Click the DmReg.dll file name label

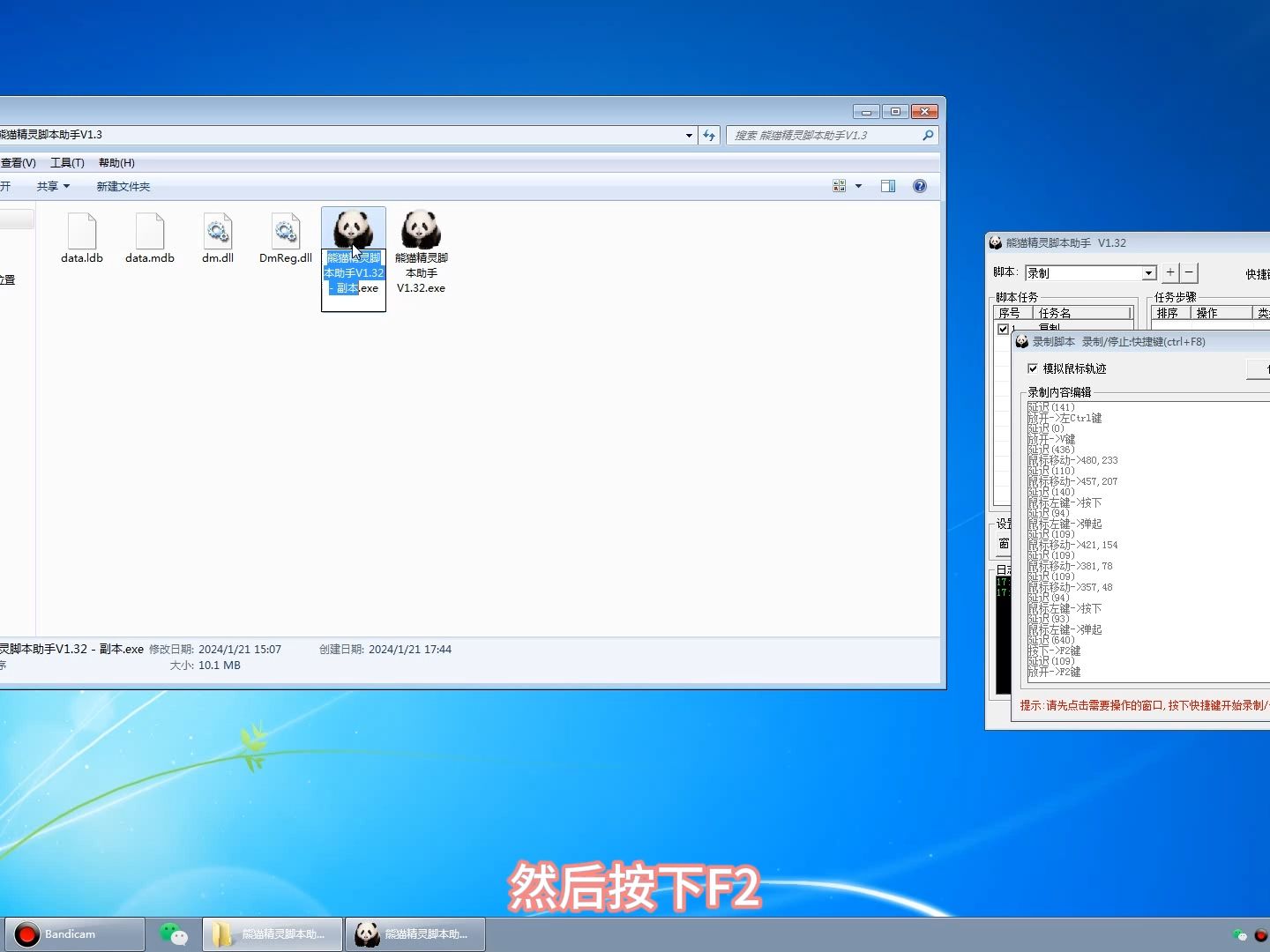[286, 258]
